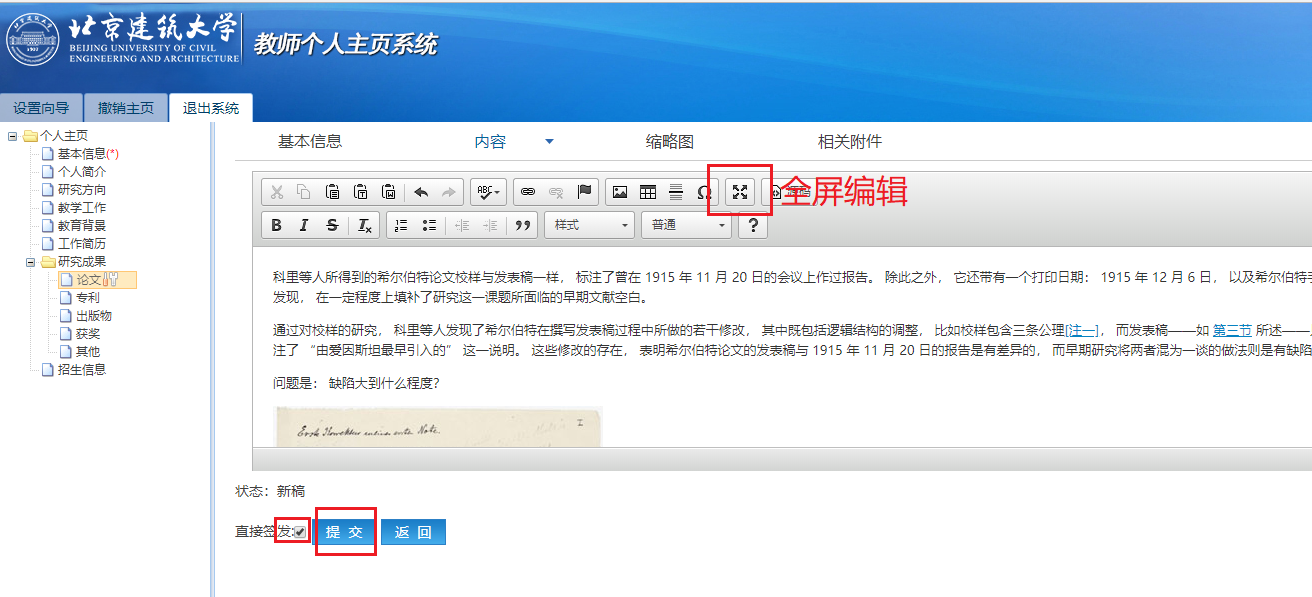This screenshot has width=1312, height=597.
Task: Collapse the 研究成果 tree folder
Action: pos(31,262)
